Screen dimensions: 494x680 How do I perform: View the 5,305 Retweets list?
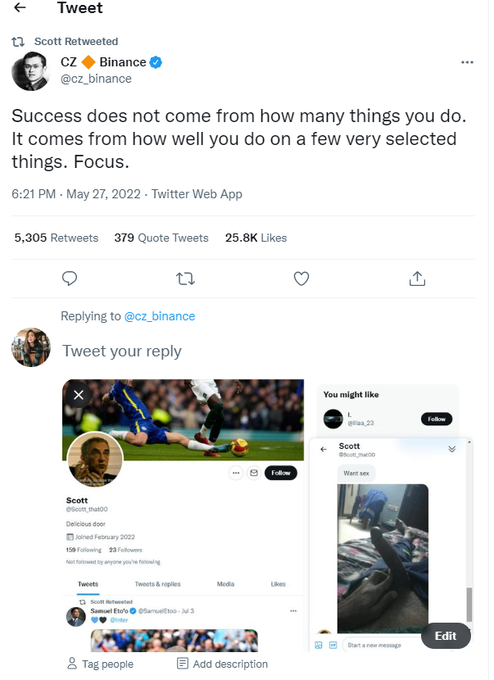pyautogui.click(x=56, y=238)
